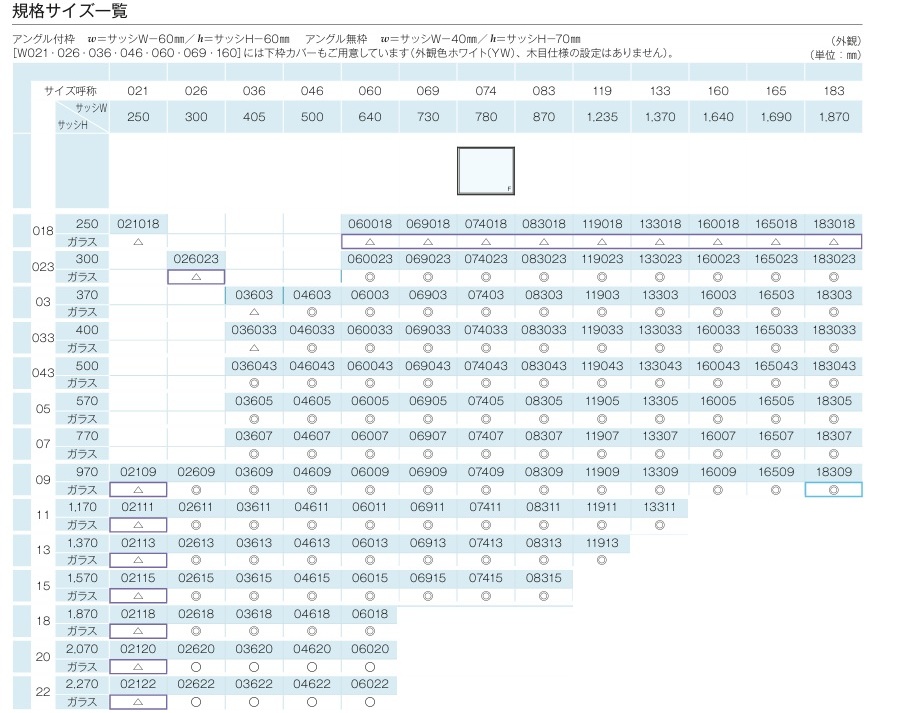Click the triangle mark beneath 03603
907x713 pixels.
253,312
